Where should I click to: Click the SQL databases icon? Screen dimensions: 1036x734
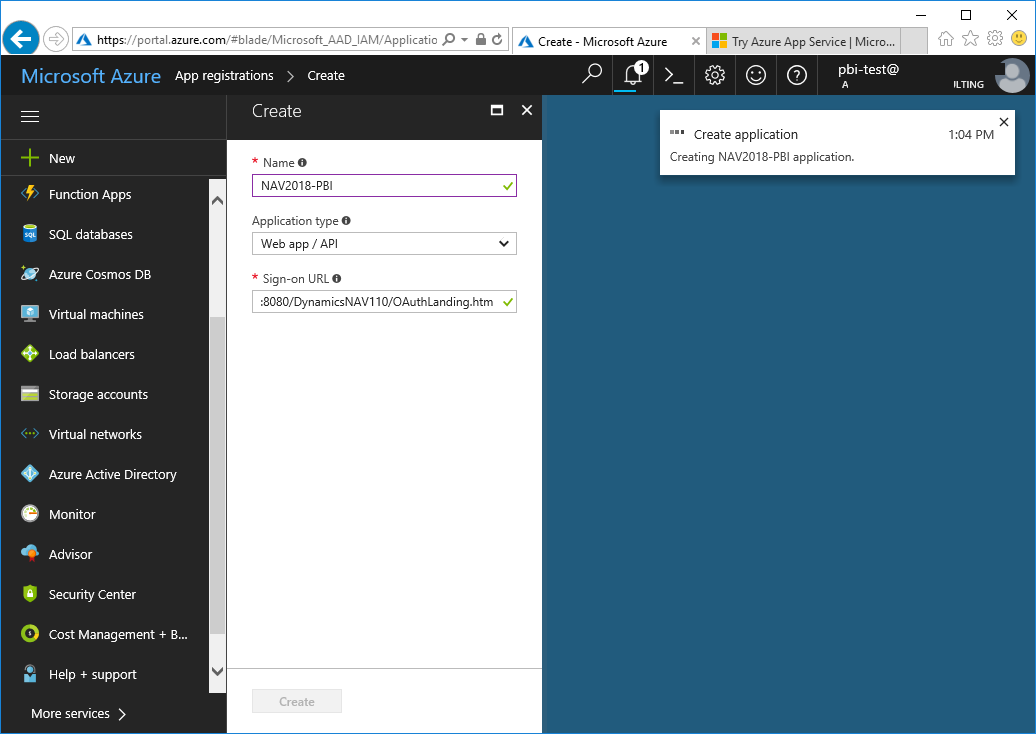pos(30,234)
